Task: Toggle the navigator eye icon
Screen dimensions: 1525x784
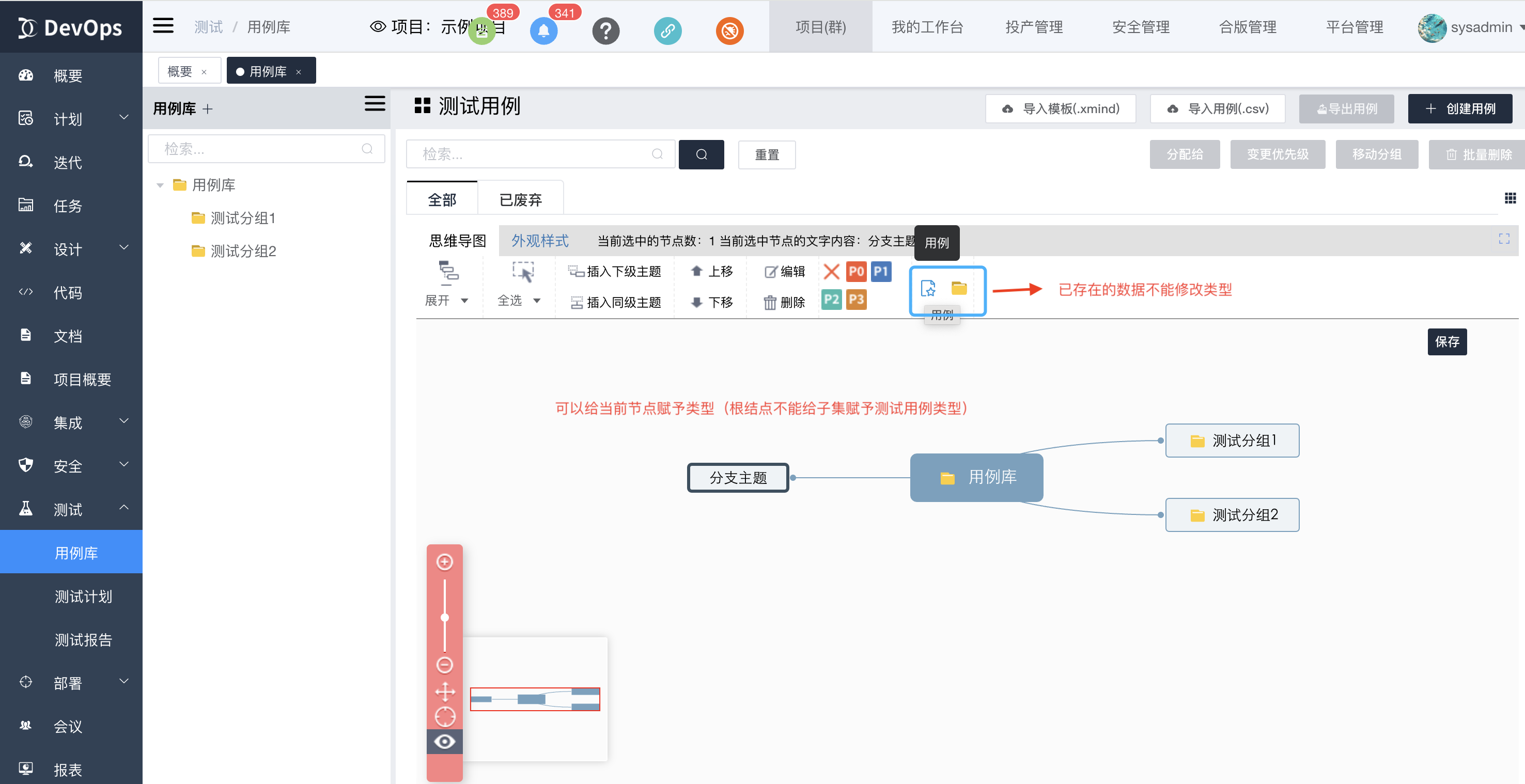Action: pyautogui.click(x=445, y=742)
